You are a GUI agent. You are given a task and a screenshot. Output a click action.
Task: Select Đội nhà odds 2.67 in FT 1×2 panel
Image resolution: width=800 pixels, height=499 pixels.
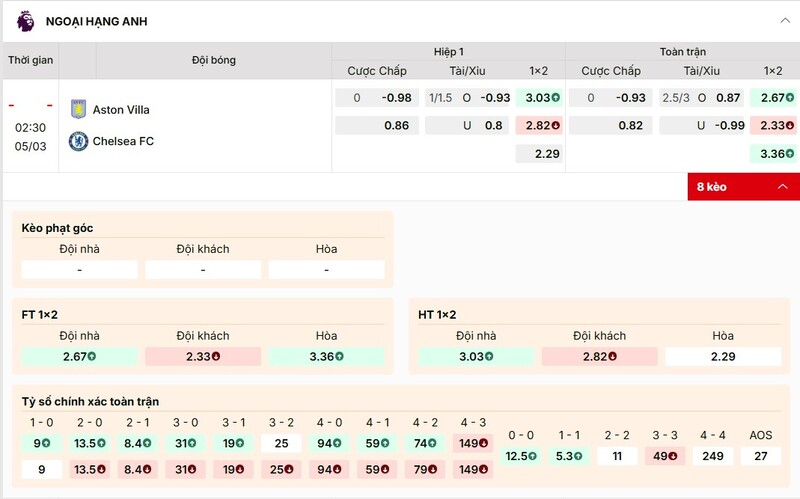[79, 356]
